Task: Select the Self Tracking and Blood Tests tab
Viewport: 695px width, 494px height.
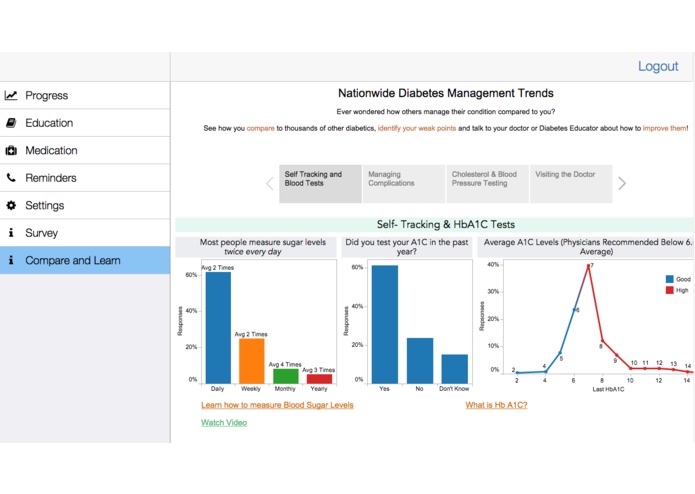Action: pos(320,184)
